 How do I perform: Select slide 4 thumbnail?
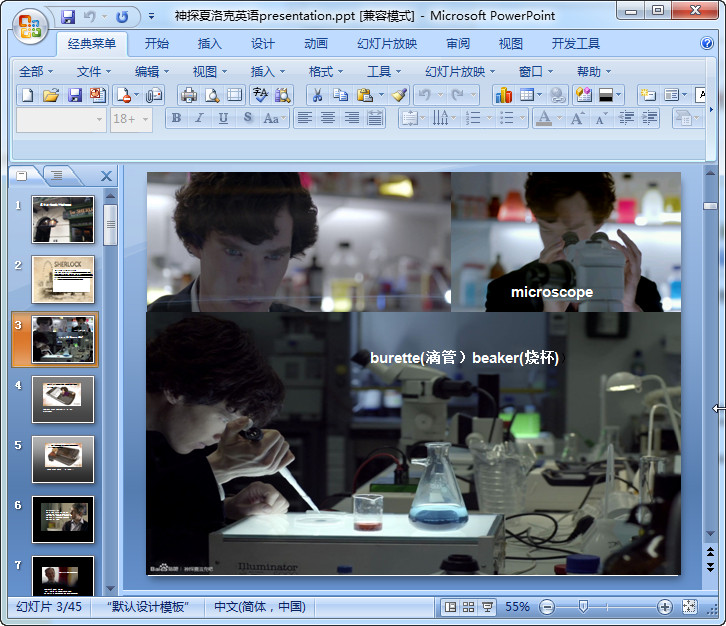pos(63,400)
